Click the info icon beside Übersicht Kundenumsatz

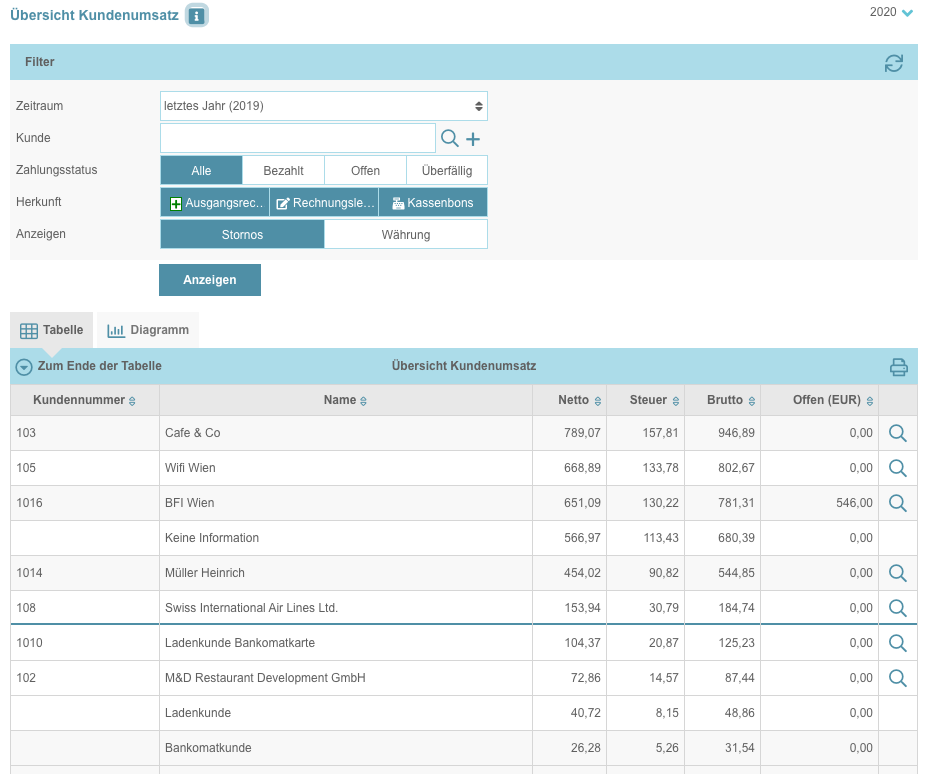(x=197, y=16)
